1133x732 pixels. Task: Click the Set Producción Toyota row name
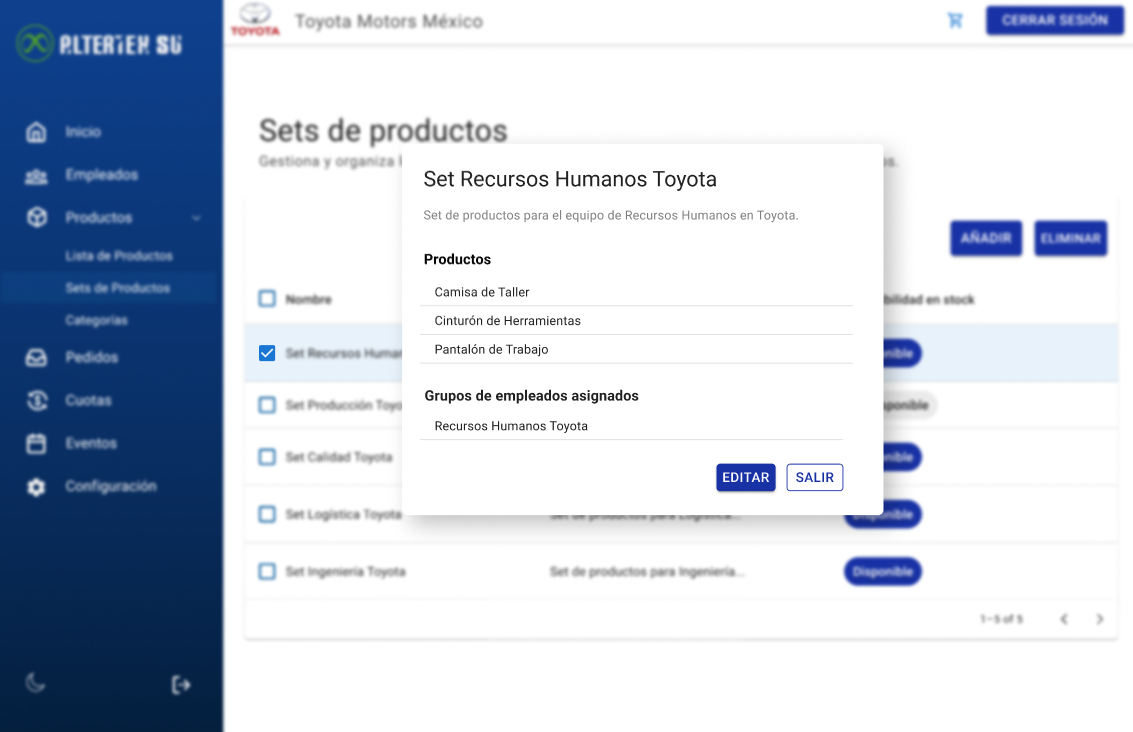point(343,405)
